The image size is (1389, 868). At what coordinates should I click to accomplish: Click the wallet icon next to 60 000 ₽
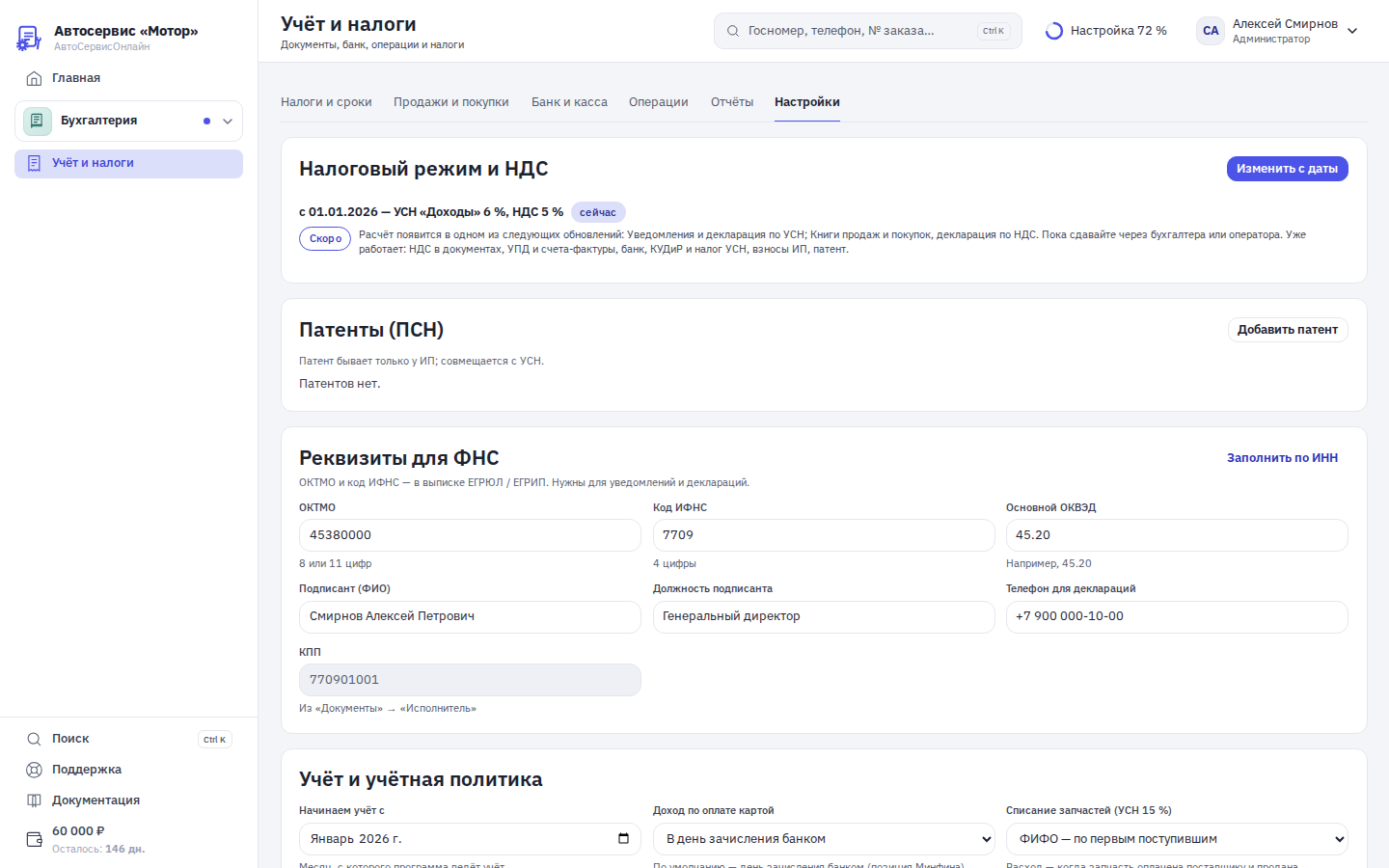pyautogui.click(x=34, y=839)
